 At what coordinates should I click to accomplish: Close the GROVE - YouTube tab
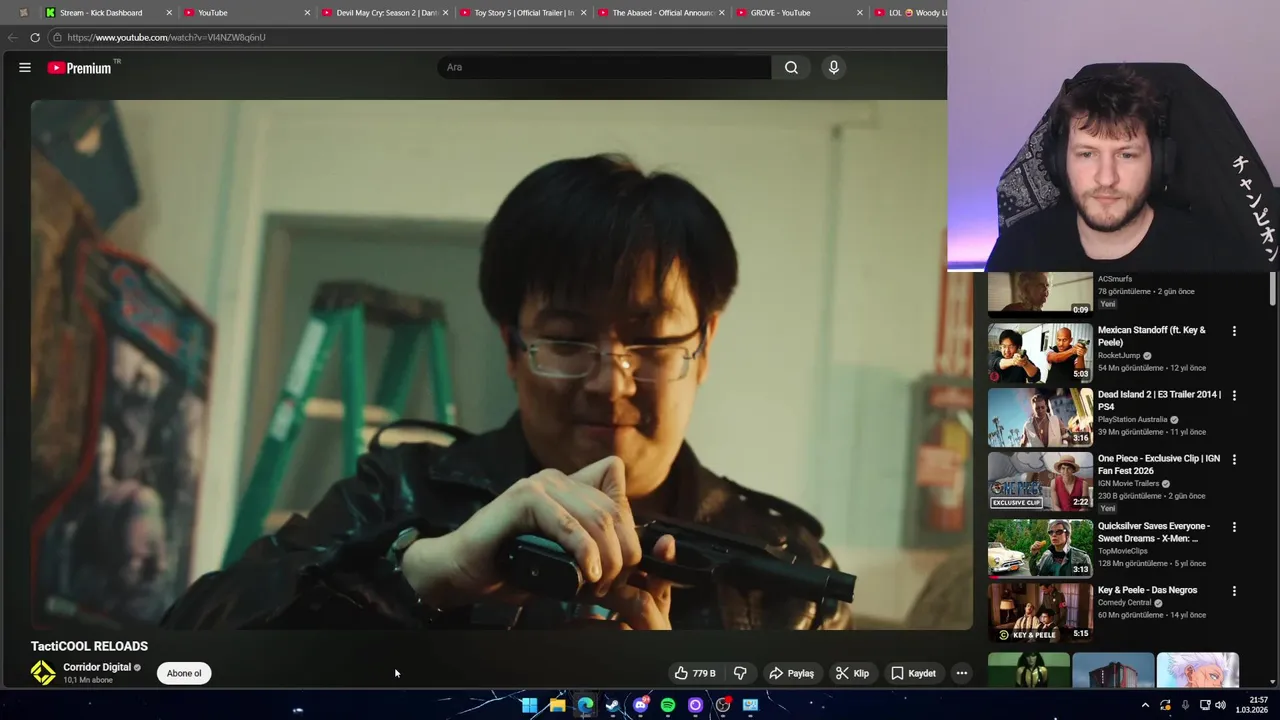(x=859, y=13)
